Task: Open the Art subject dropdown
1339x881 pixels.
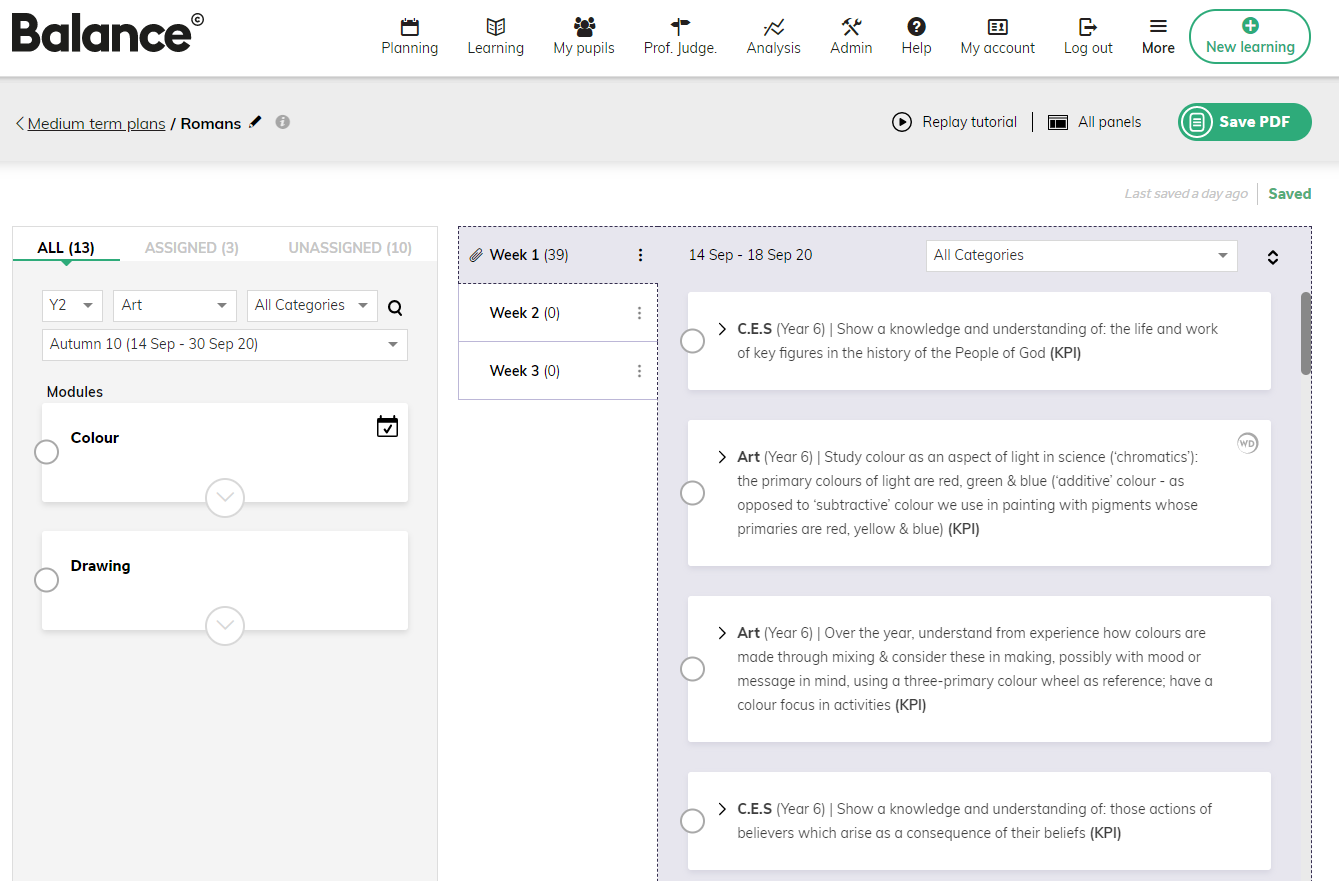Action: tap(175, 305)
